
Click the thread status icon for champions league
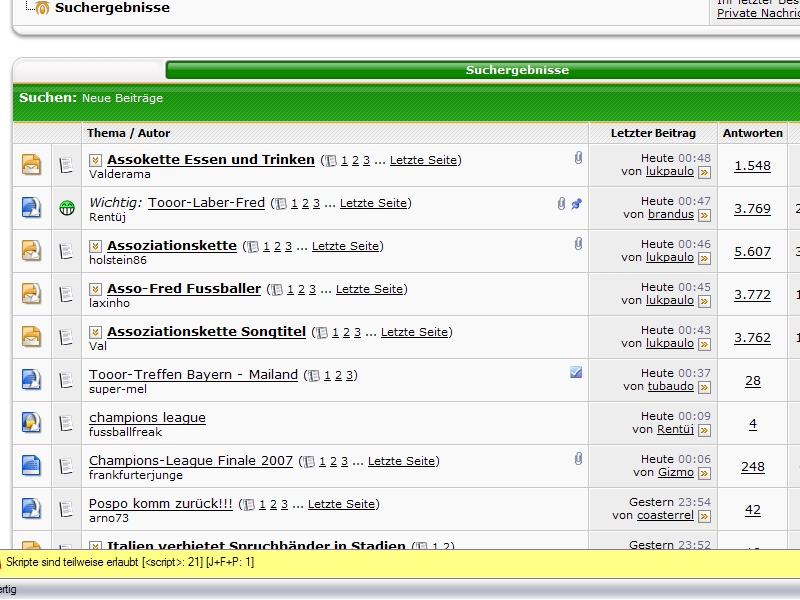(x=32, y=423)
